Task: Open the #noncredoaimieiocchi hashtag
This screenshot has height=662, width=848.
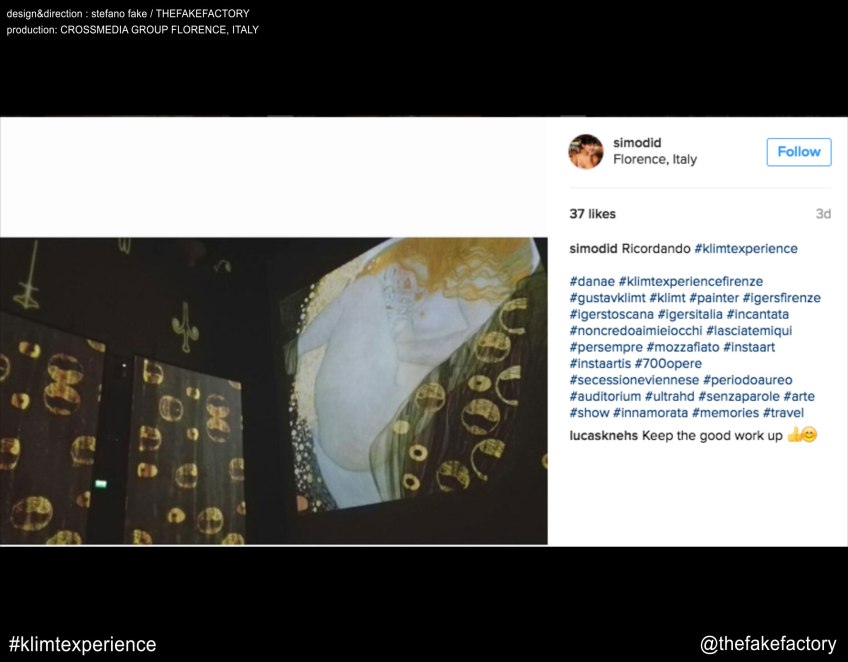Action: 635,331
